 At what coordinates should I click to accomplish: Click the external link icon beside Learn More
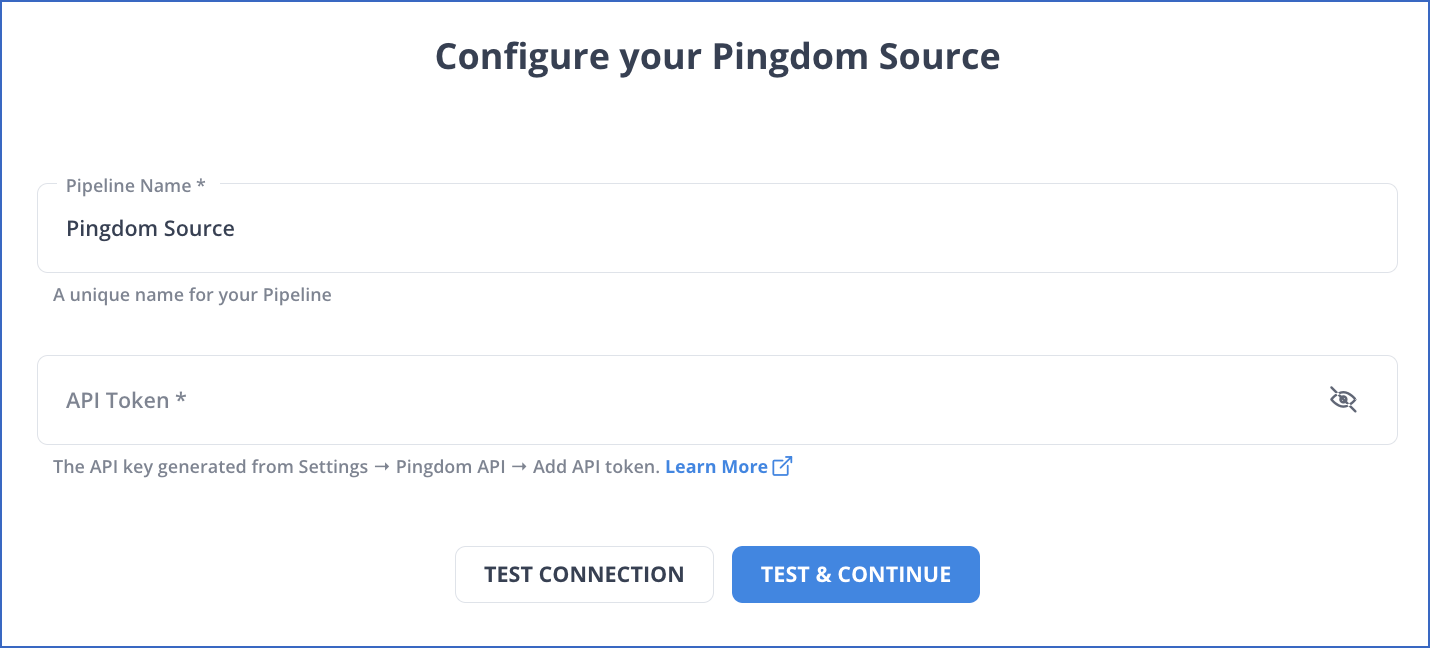point(782,465)
